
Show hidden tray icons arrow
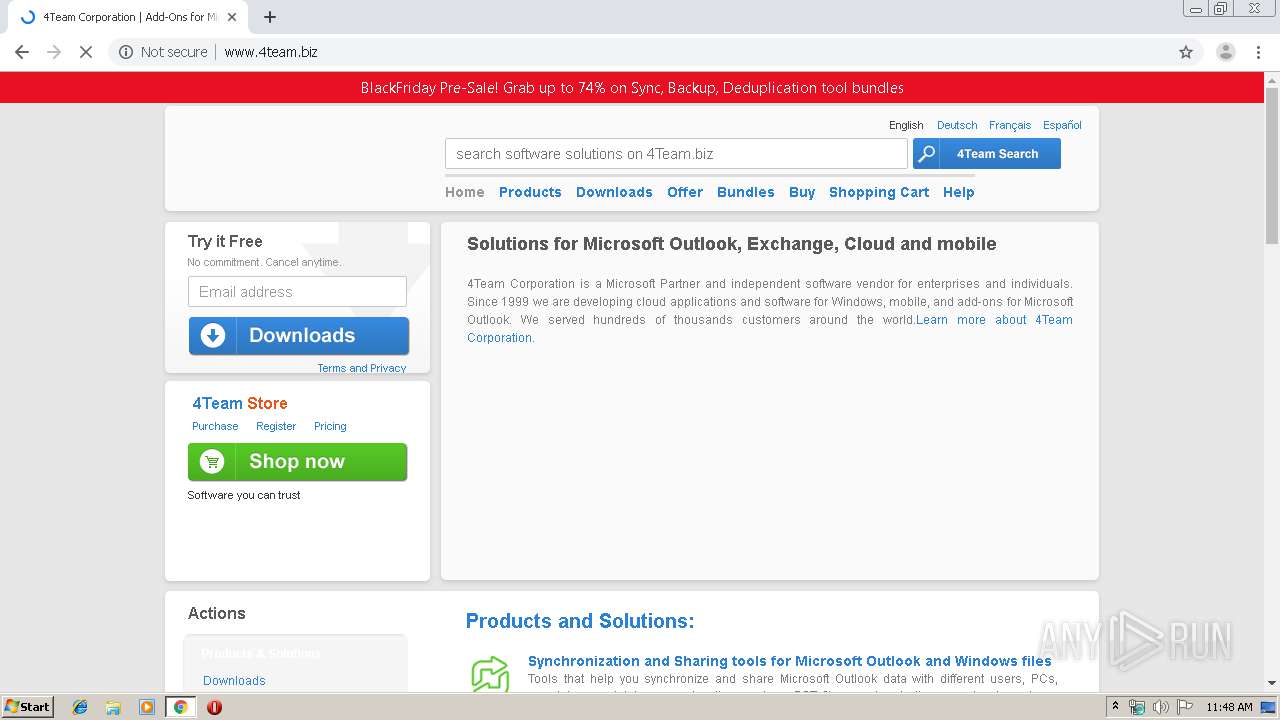click(1115, 707)
